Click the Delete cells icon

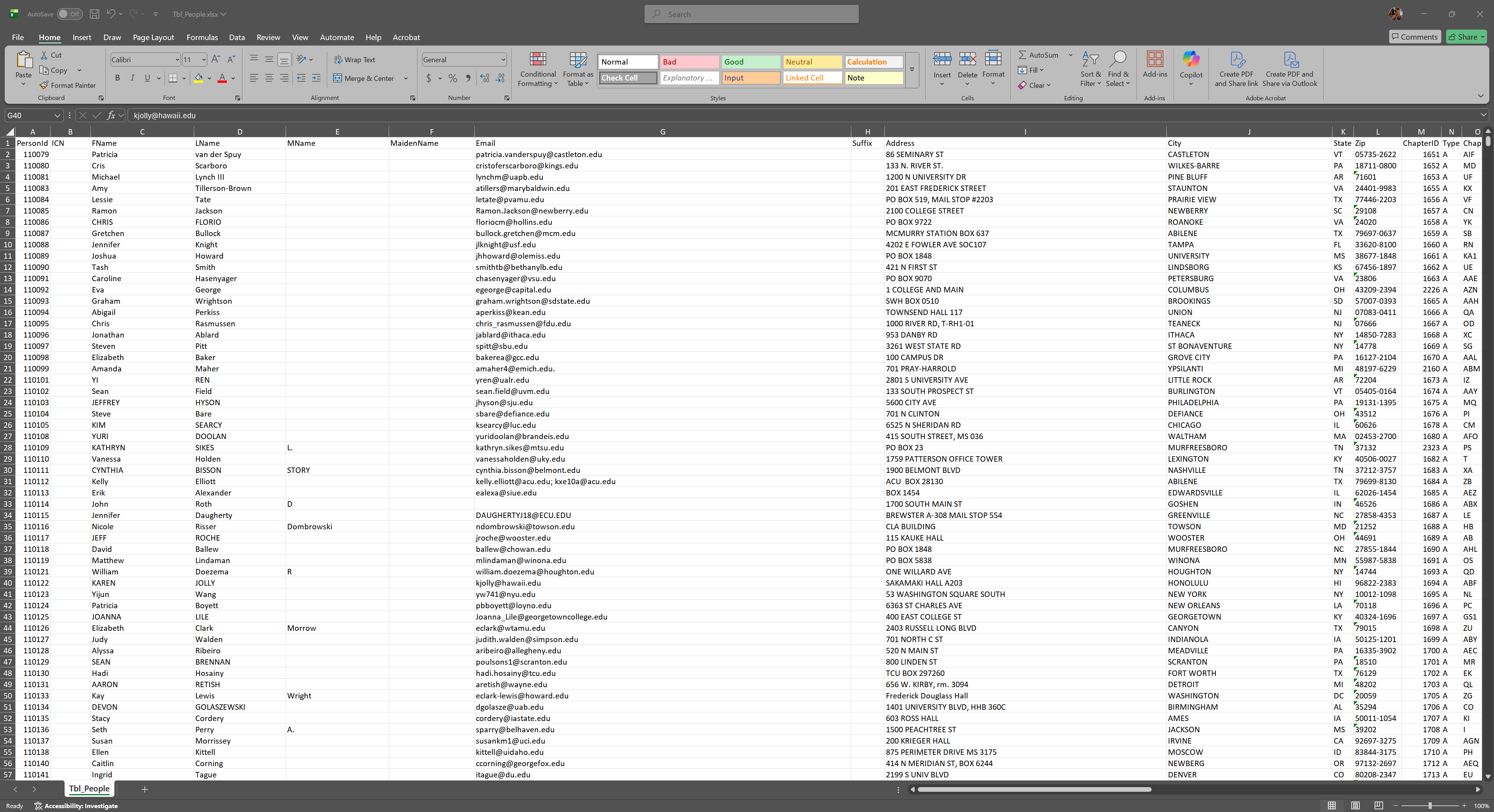(967, 60)
